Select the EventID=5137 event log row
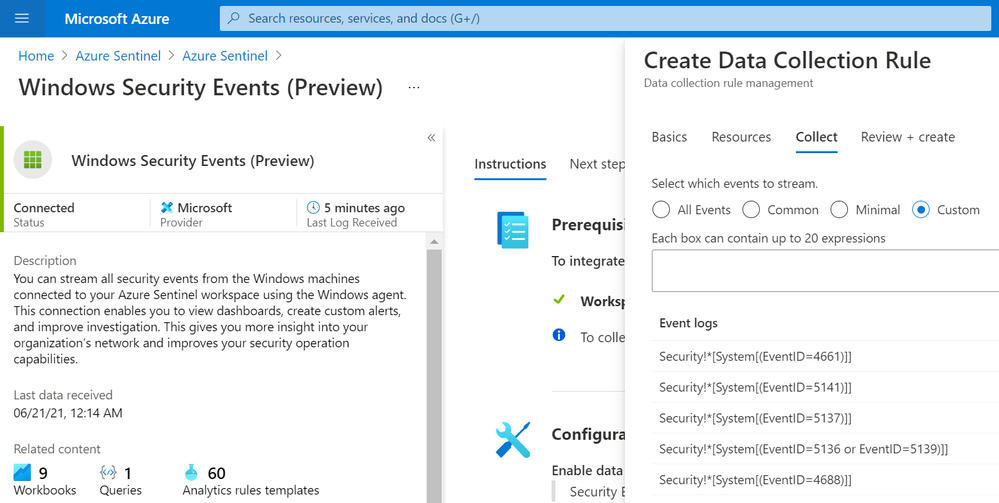 825,418
